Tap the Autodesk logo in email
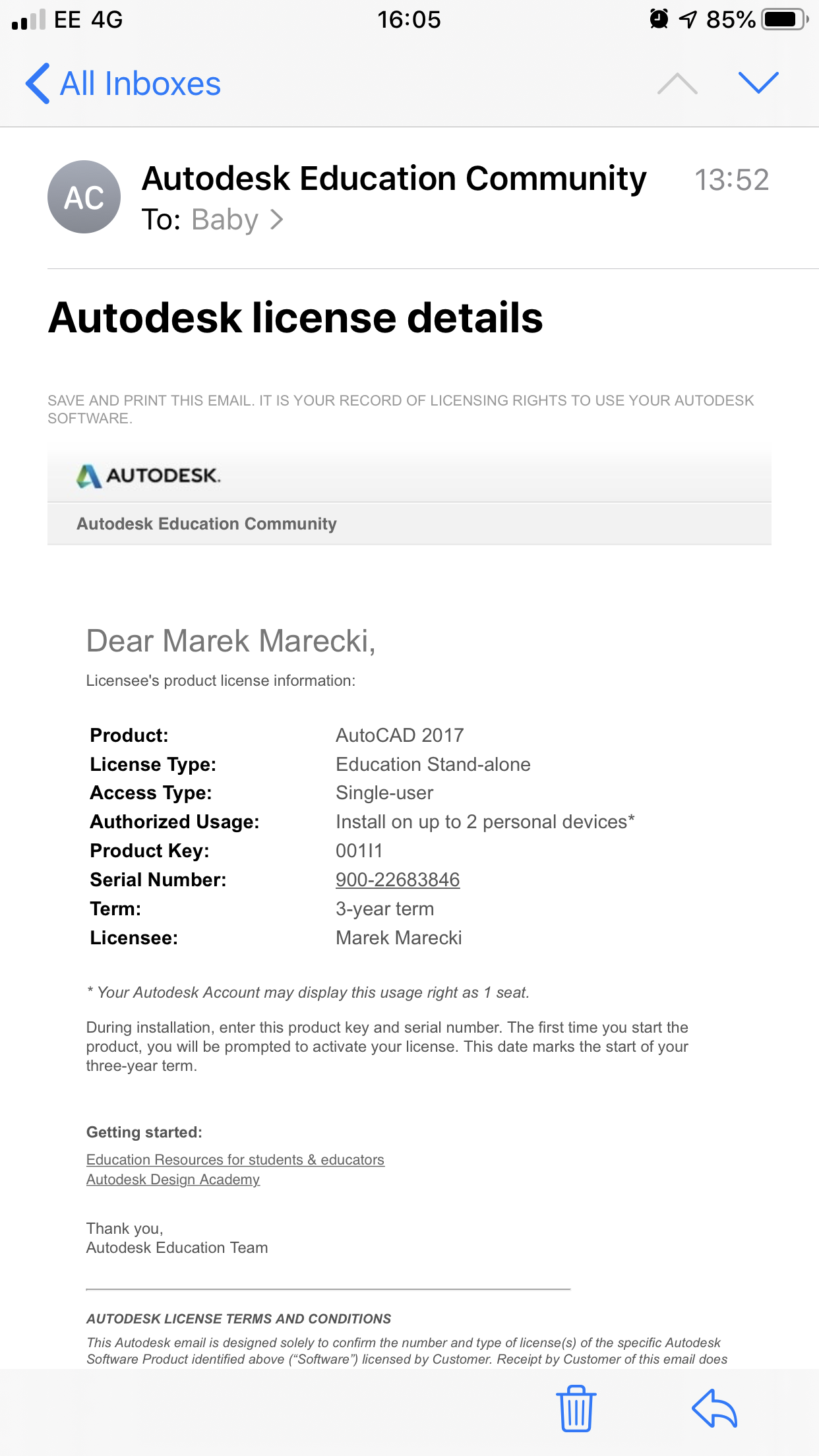This screenshot has height=1456, width=819. click(148, 475)
